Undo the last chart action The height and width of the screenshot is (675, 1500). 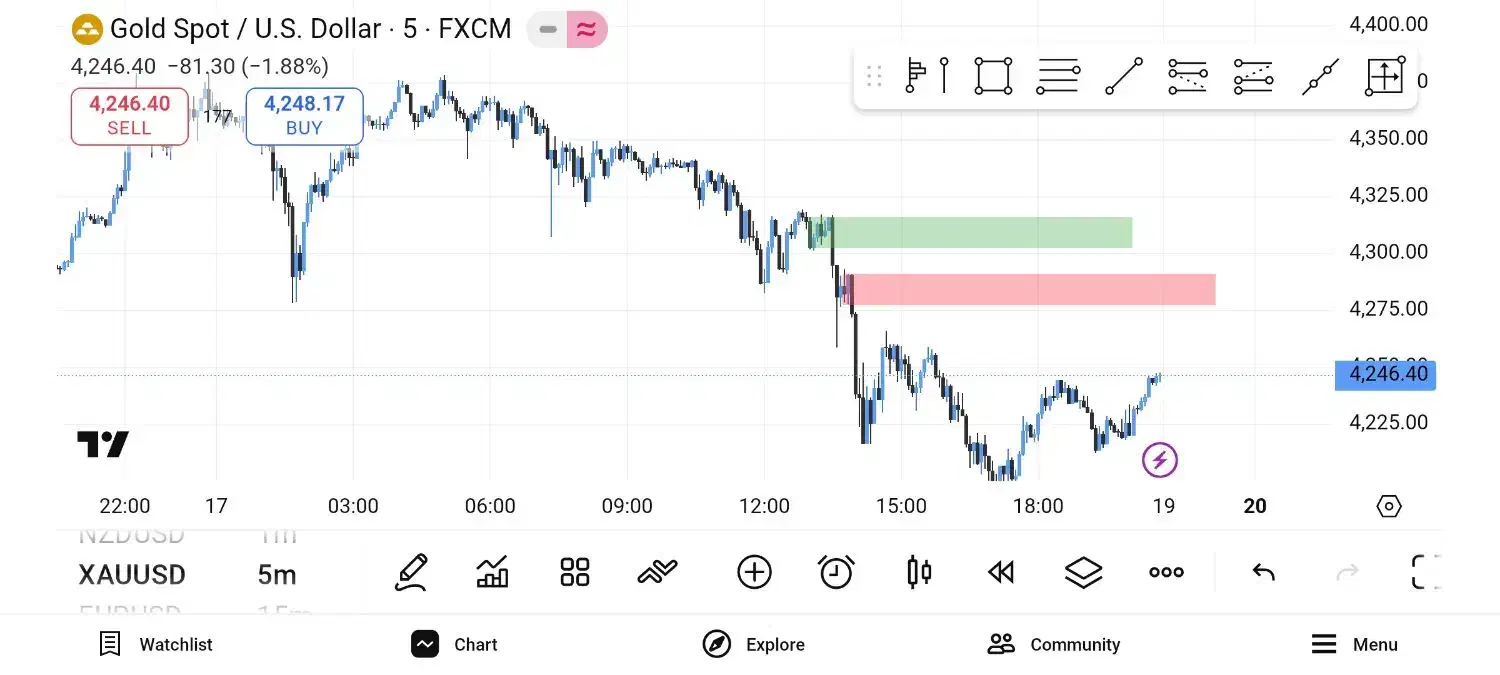coord(1264,573)
